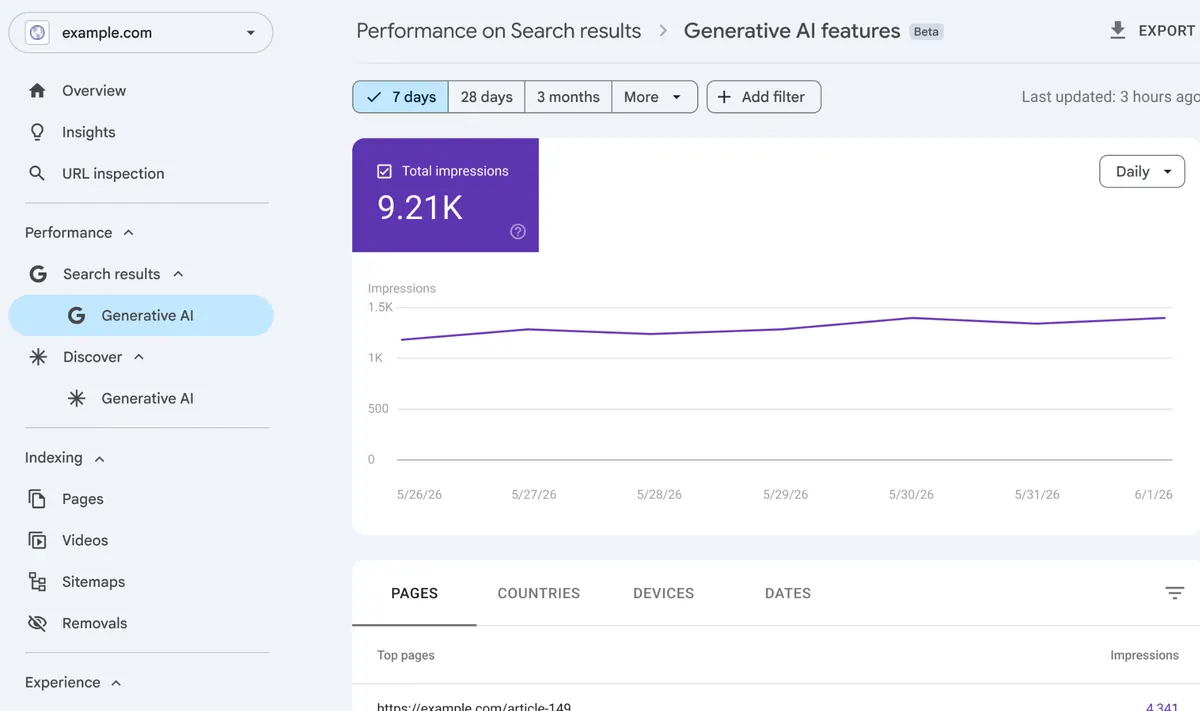
Task: Collapse the Performance section
Action: pos(128,233)
